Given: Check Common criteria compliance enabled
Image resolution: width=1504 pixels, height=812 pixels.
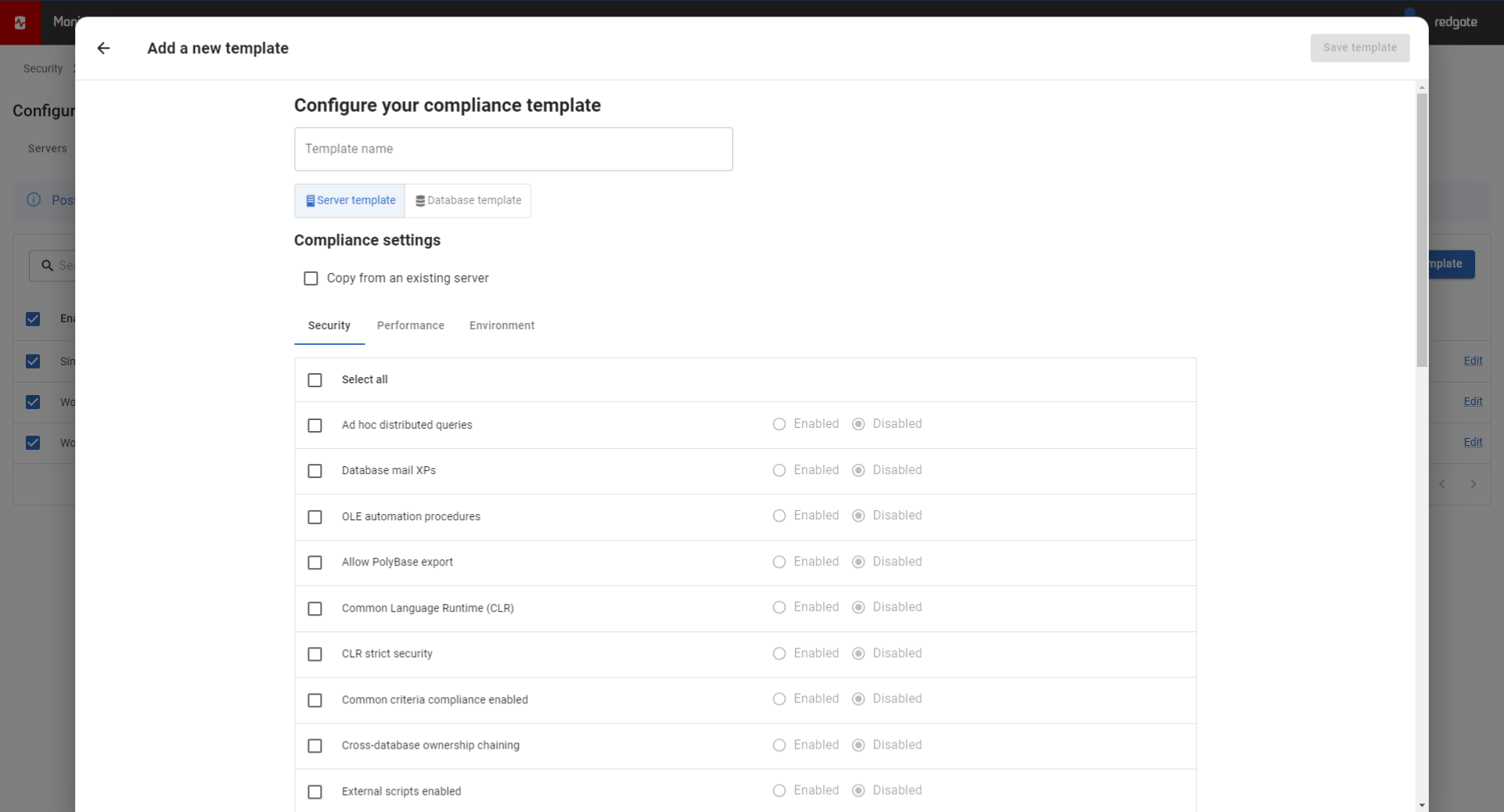Looking at the screenshot, I should [315, 700].
